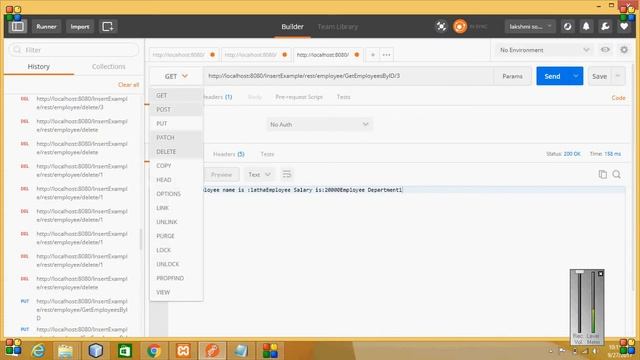
Task: Open Internet Explorer from taskbar
Action: click(38, 351)
